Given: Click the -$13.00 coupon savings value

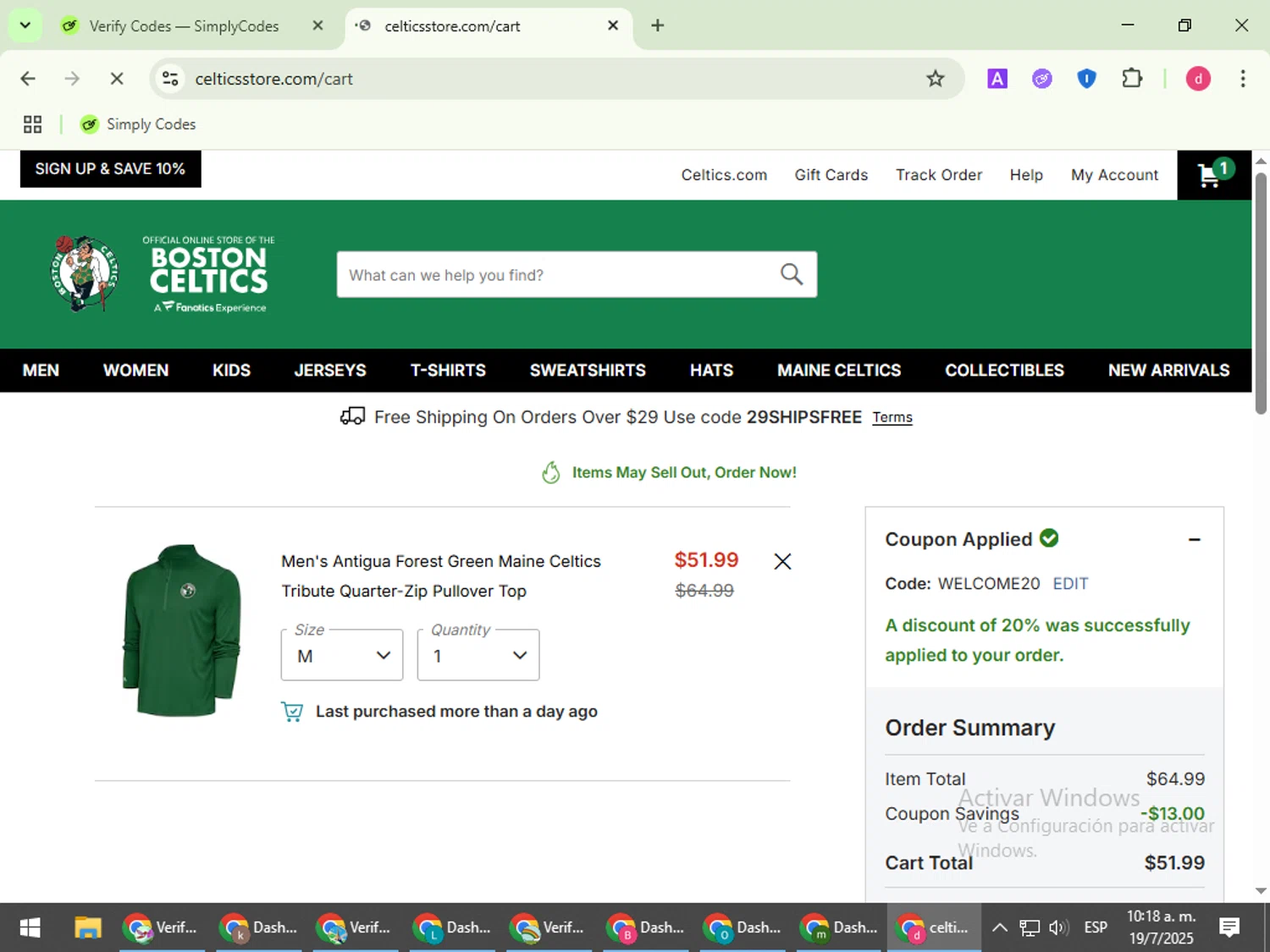Looking at the screenshot, I should click(1173, 813).
